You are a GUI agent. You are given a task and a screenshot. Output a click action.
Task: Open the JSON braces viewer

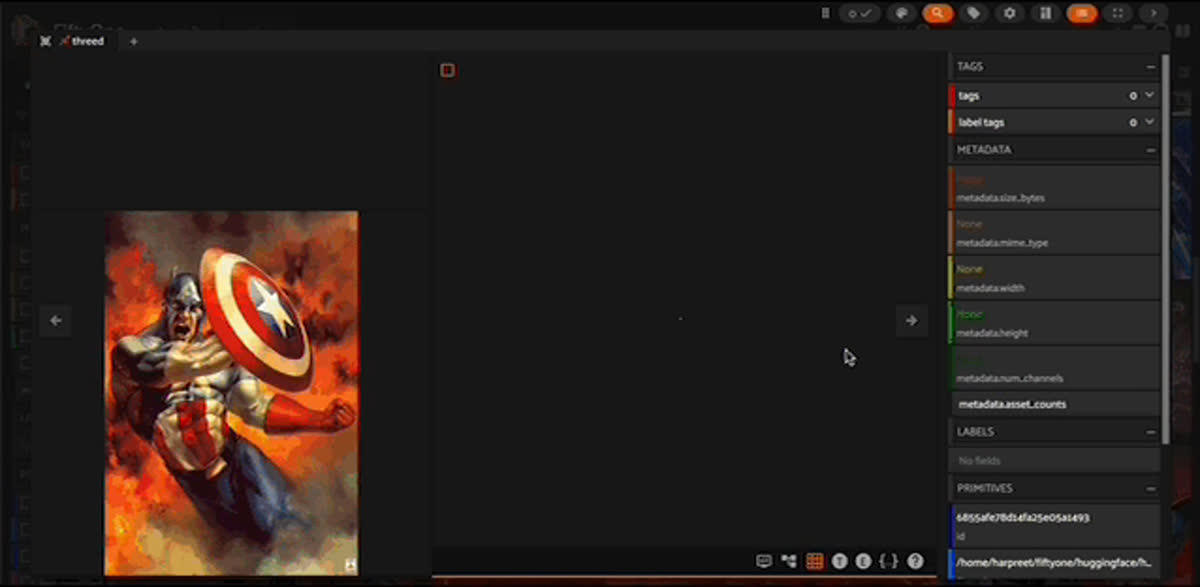[888, 562]
